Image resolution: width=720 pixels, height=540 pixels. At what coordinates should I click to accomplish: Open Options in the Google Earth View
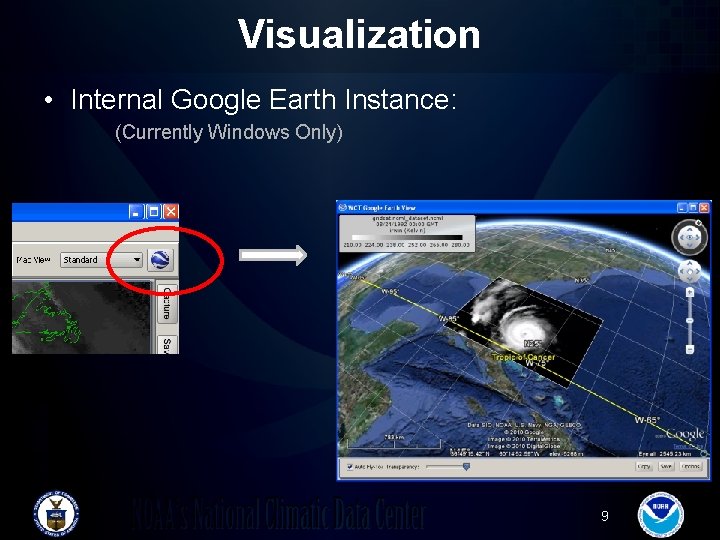pyautogui.click(x=691, y=467)
